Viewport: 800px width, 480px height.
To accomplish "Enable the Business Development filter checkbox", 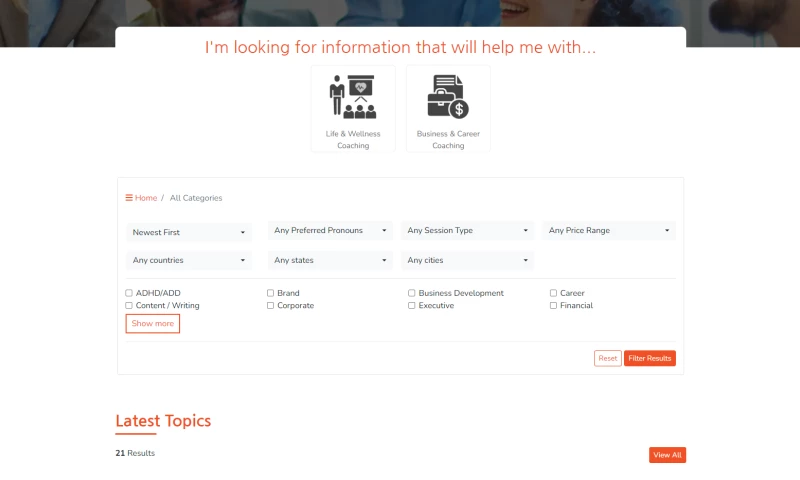I will click(411, 293).
